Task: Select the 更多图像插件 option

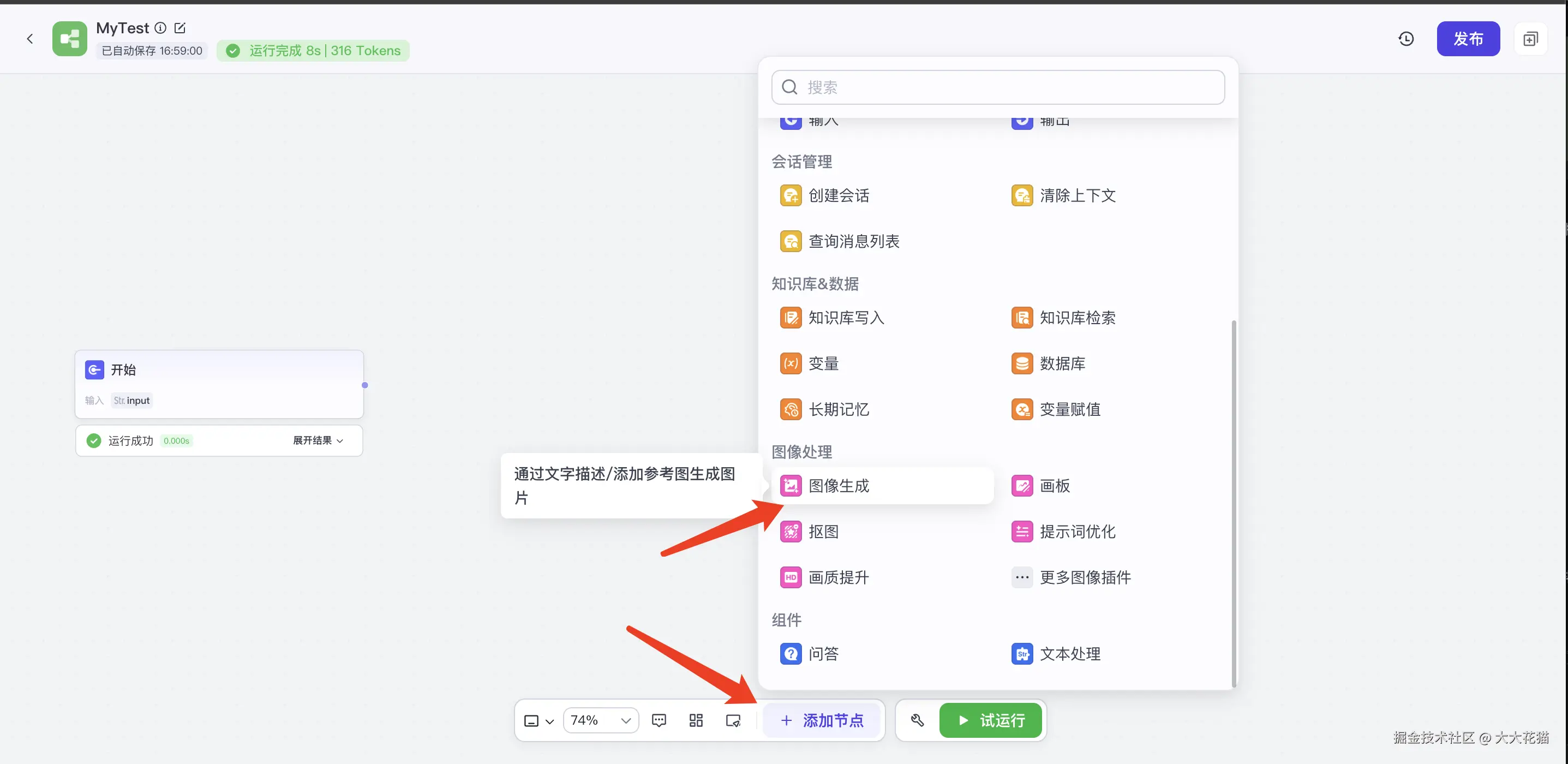Action: tap(1084, 577)
